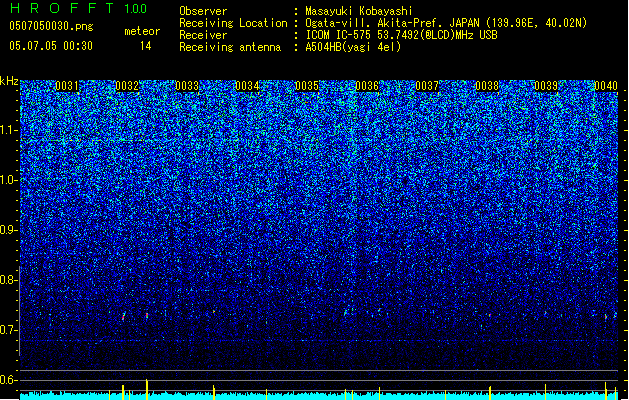Click observer name Masayuki Kobayashi

pyautogui.click(x=359, y=11)
